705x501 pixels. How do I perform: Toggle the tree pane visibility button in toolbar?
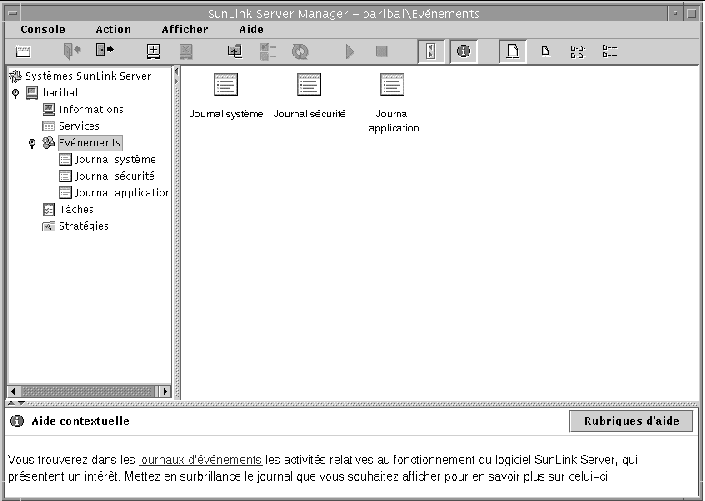431,51
